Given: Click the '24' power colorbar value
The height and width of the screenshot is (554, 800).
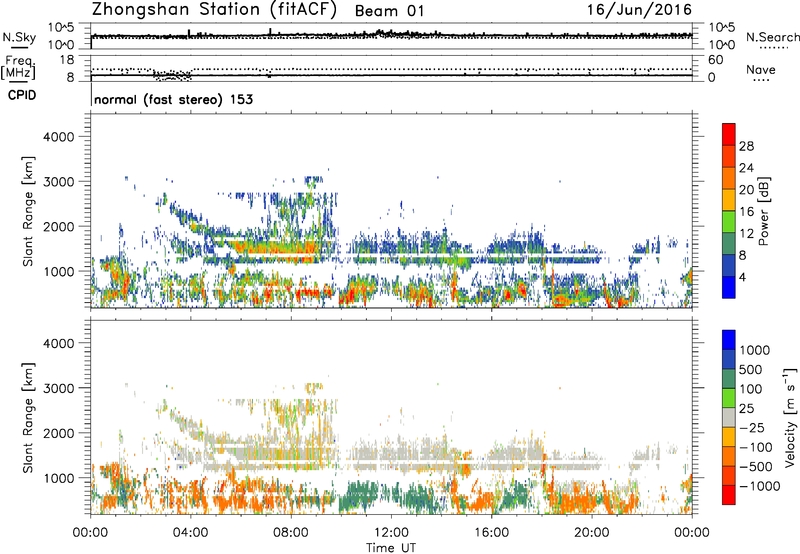Looking at the screenshot, I should [746, 168].
